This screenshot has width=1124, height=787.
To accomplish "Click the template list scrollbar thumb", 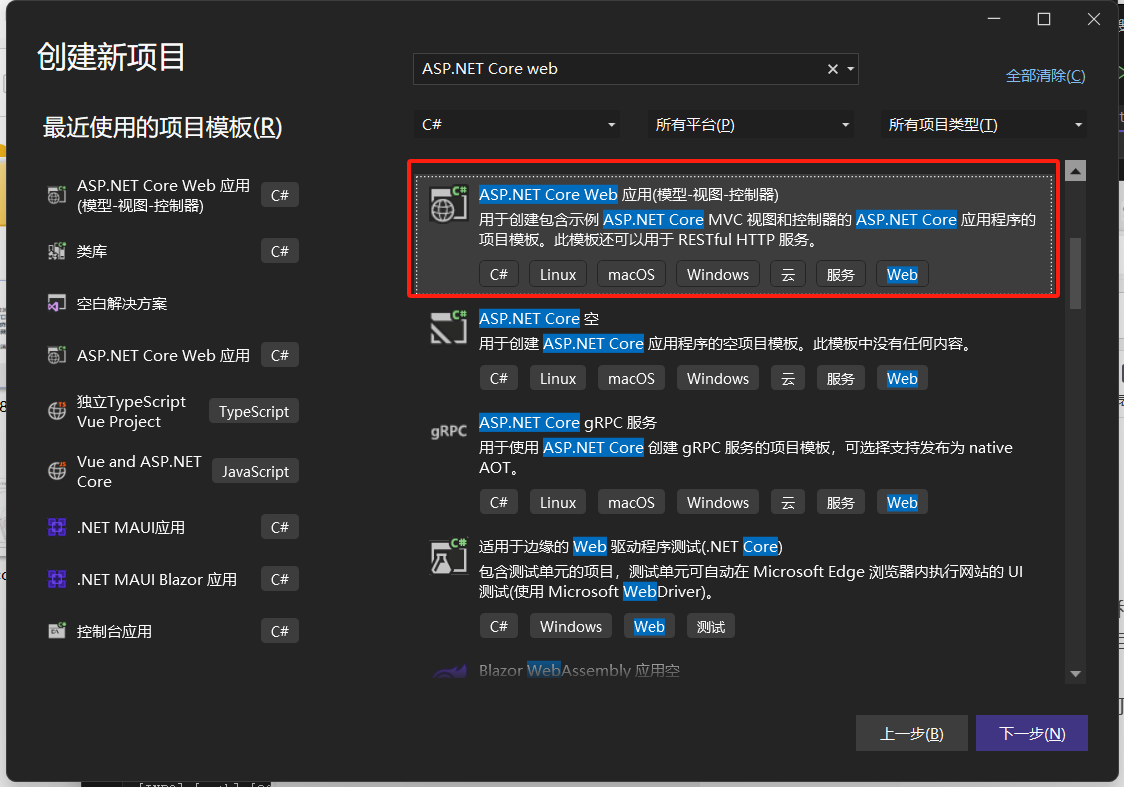I will tap(1075, 273).
